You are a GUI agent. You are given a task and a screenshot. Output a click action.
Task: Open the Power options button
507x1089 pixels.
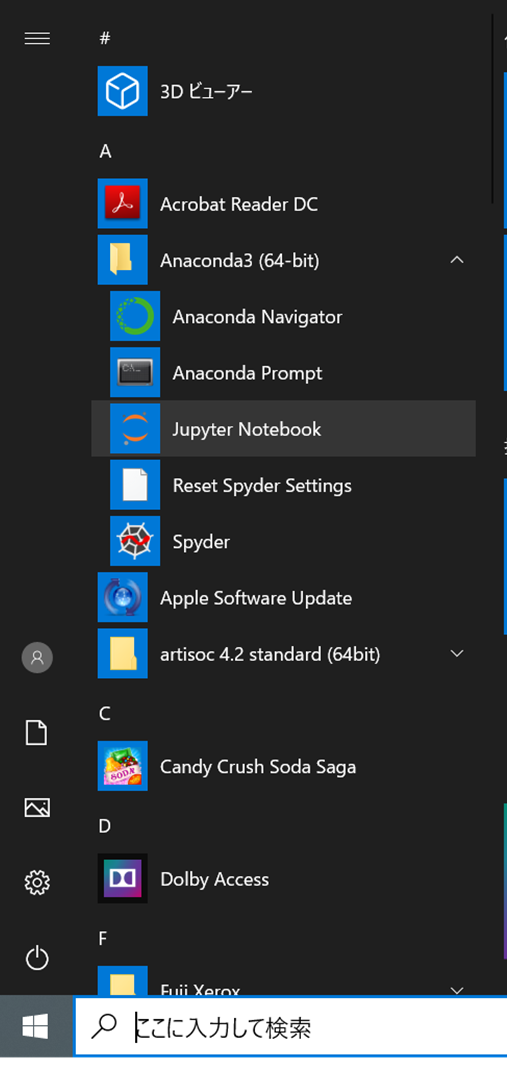coord(37,958)
